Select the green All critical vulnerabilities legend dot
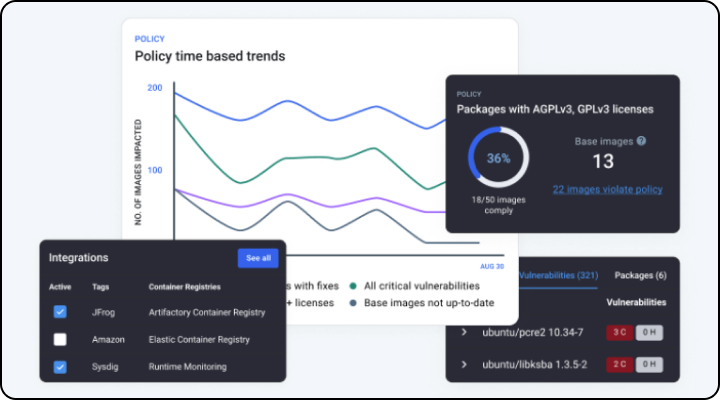This screenshot has height=400, width=720. tap(353, 286)
